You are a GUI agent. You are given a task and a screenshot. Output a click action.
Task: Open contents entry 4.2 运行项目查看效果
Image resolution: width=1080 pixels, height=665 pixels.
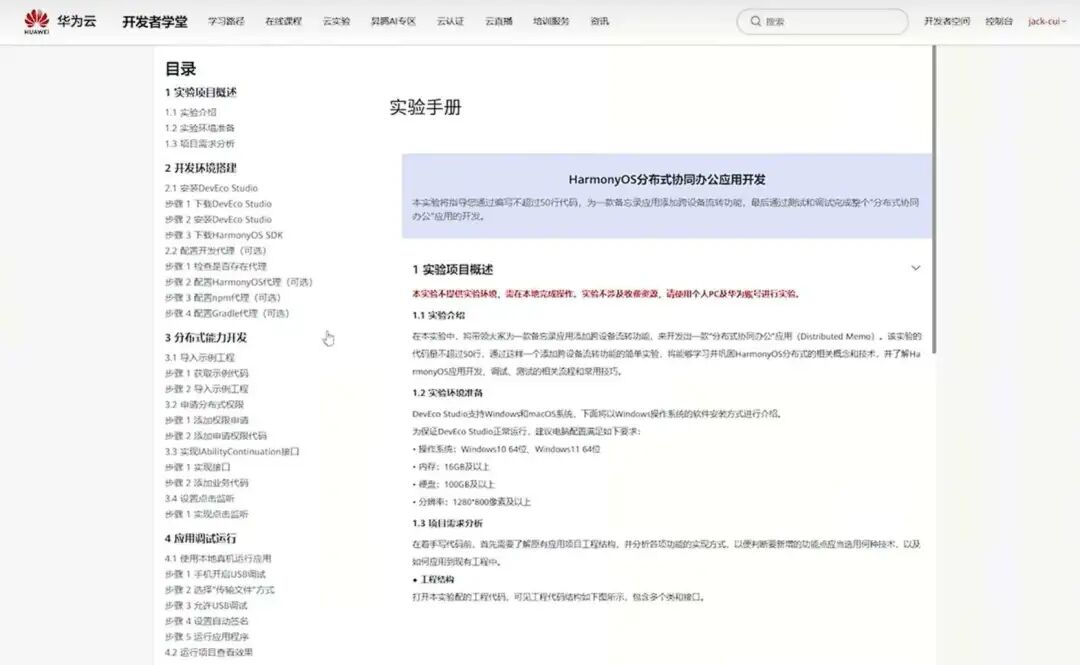tap(209, 653)
